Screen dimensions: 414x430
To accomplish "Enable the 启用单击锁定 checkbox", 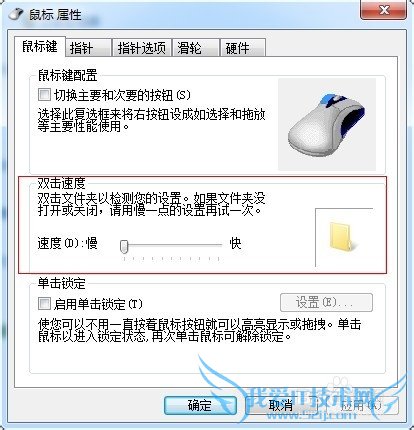I will click(x=44, y=304).
